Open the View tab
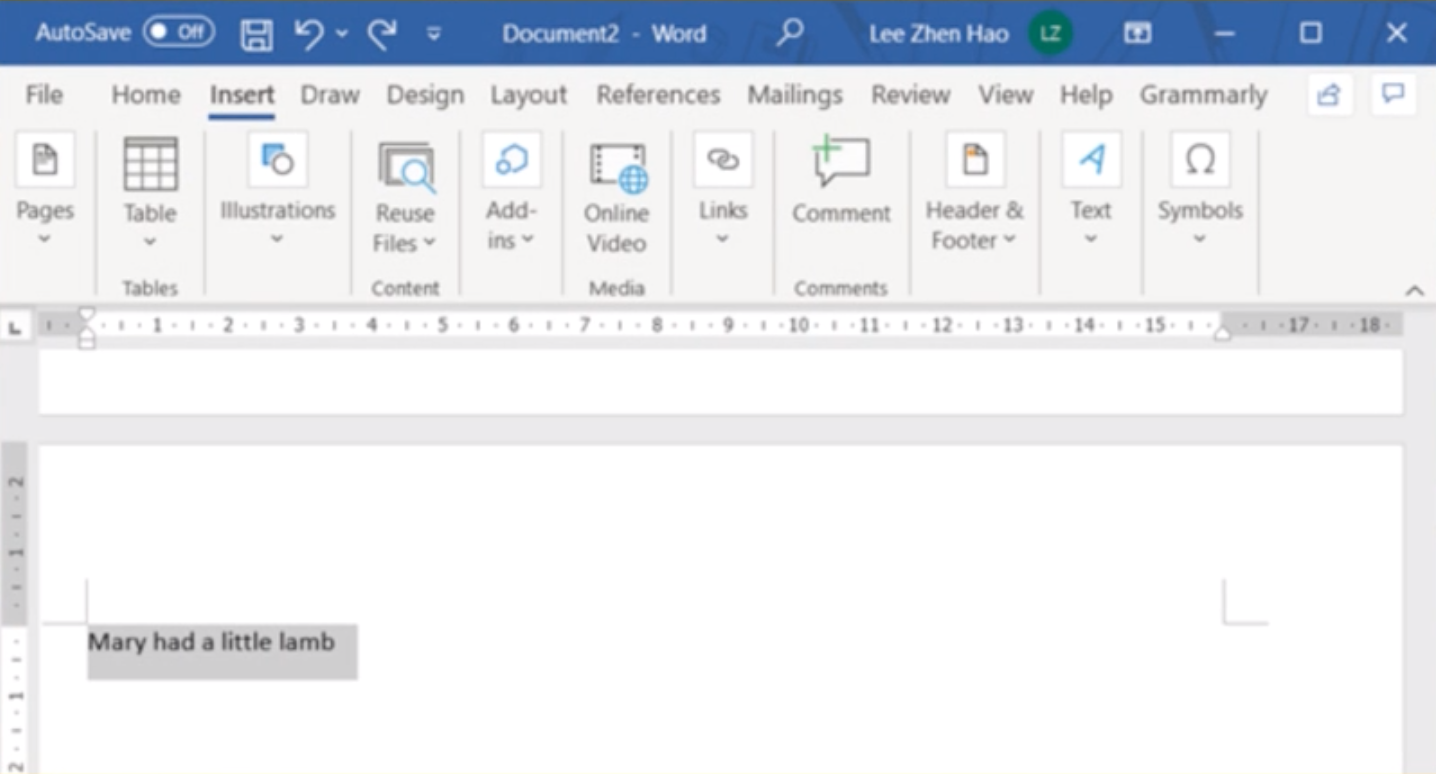The height and width of the screenshot is (774, 1436). coord(1005,95)
